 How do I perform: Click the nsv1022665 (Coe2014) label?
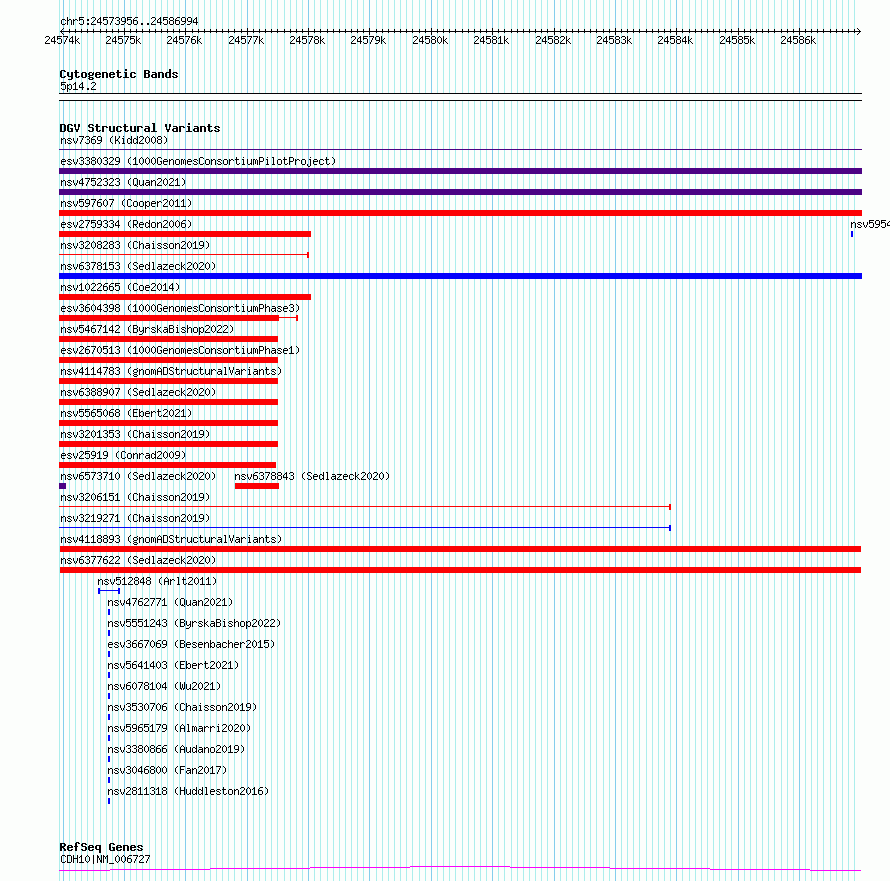(120, 287)
